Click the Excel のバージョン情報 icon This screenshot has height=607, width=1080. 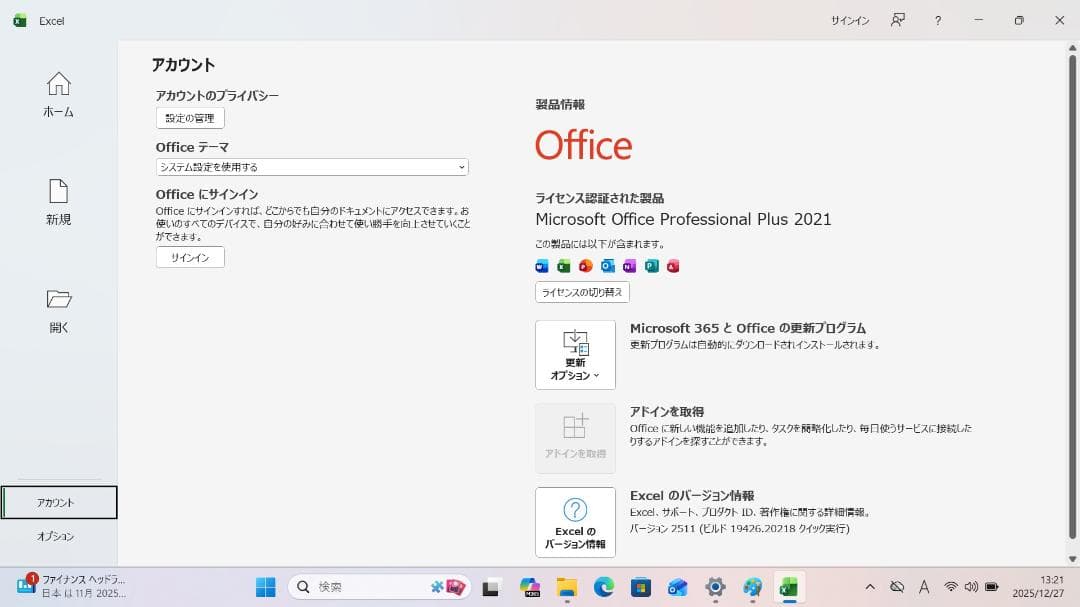tap(575, 522)
